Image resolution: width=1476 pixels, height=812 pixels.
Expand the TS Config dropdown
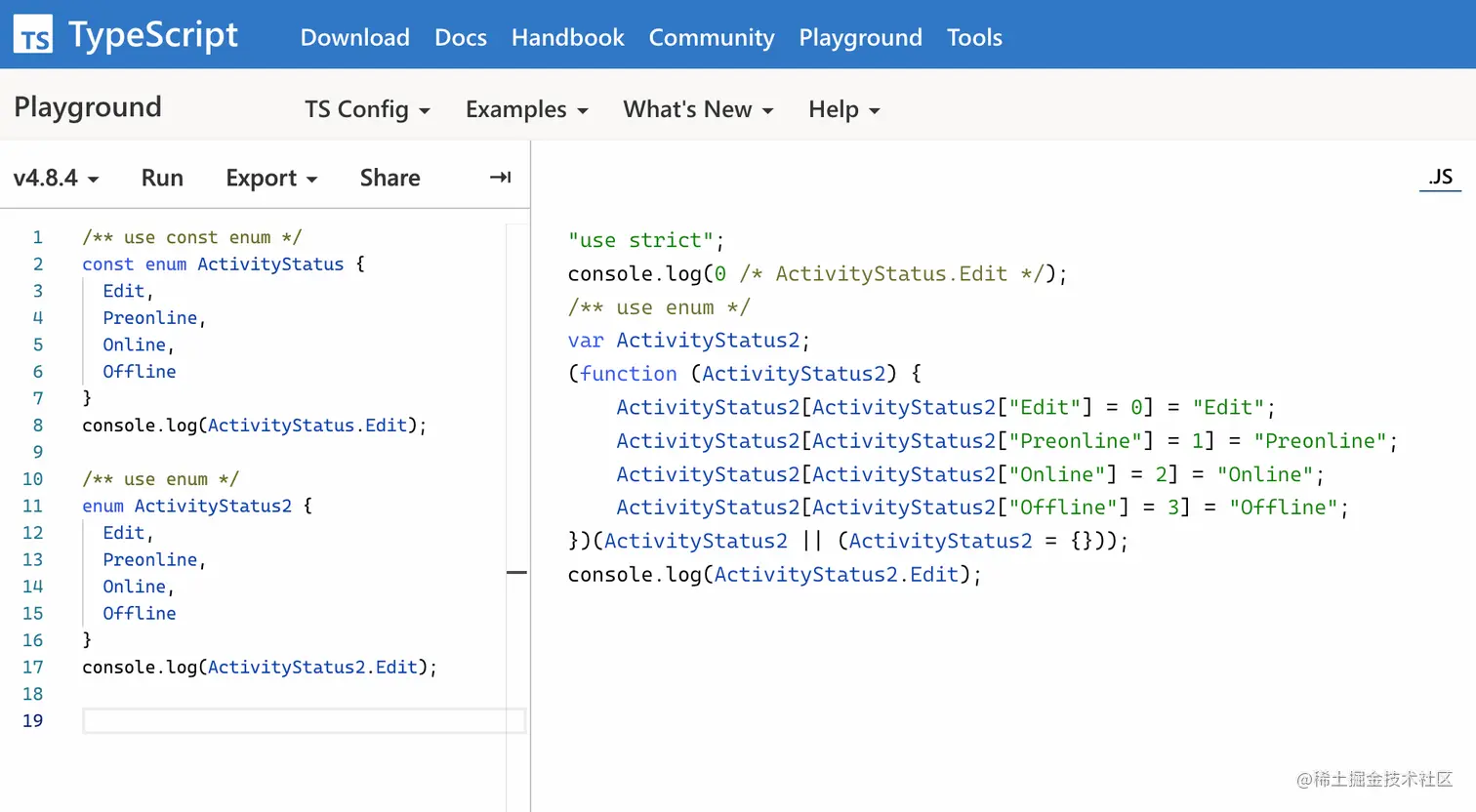[367, 109]
